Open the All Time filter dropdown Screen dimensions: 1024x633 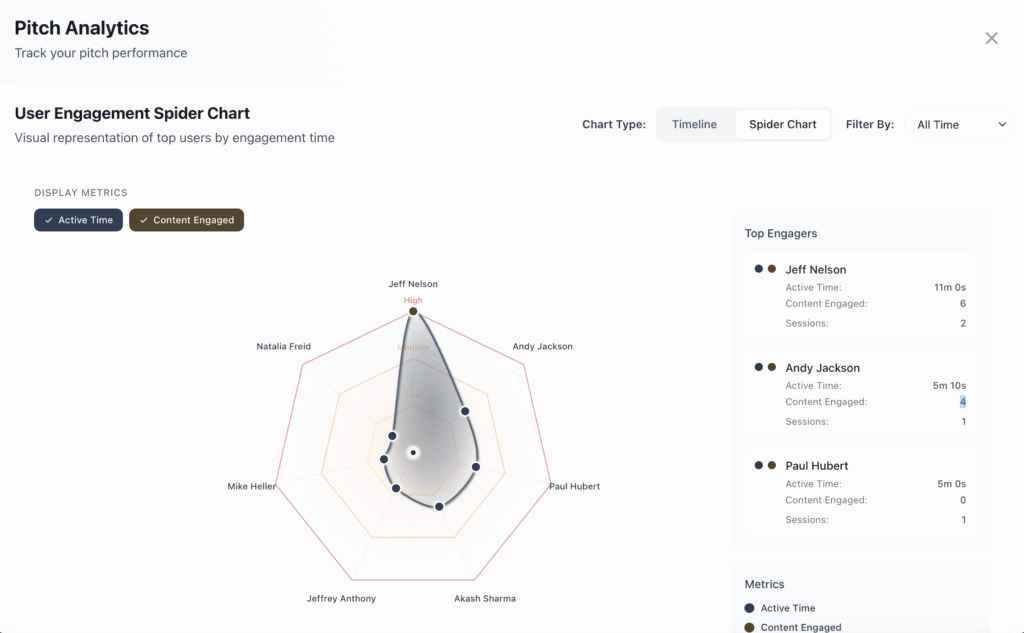pos(960,125)
